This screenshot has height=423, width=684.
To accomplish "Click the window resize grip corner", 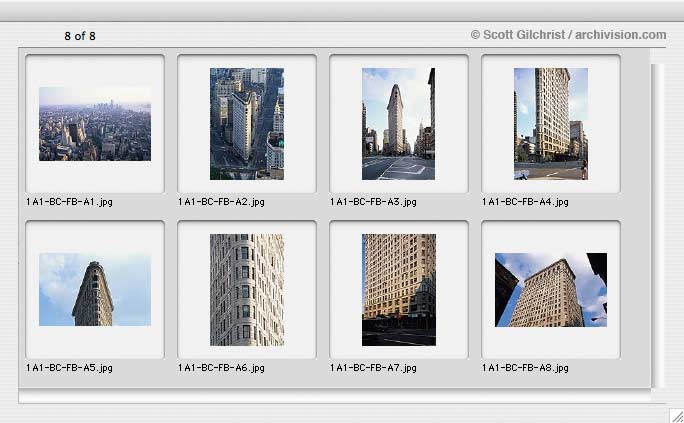I will 677,416.
